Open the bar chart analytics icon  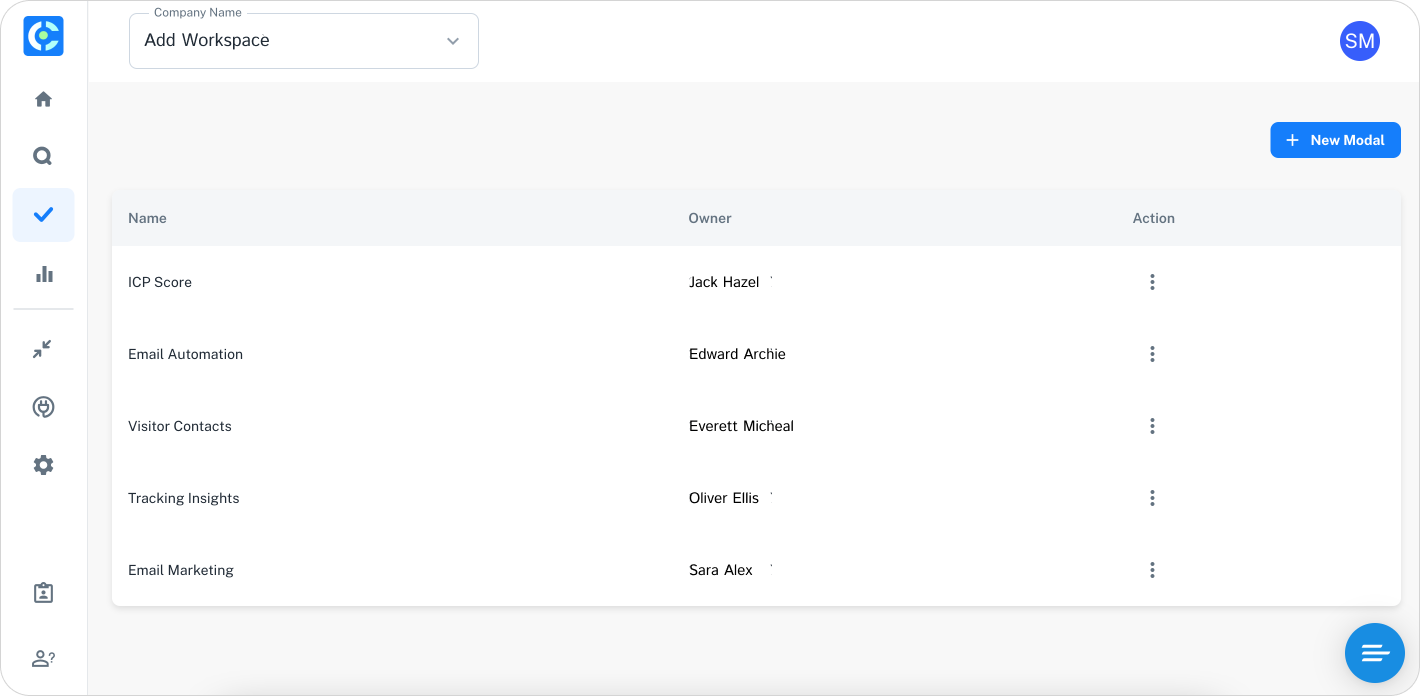coord(43,274)
